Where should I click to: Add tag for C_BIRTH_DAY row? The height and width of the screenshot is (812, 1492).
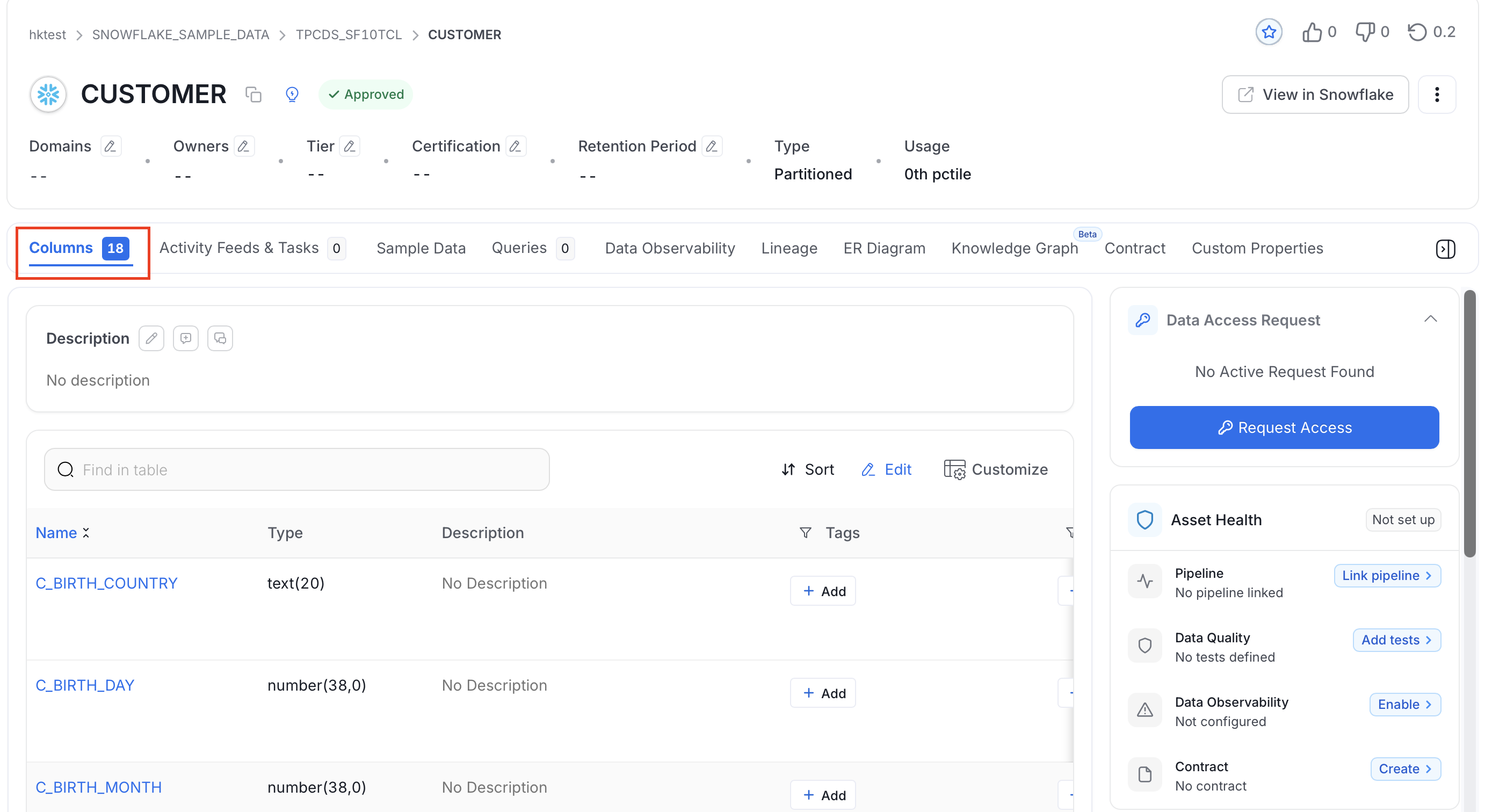(822, 693)
